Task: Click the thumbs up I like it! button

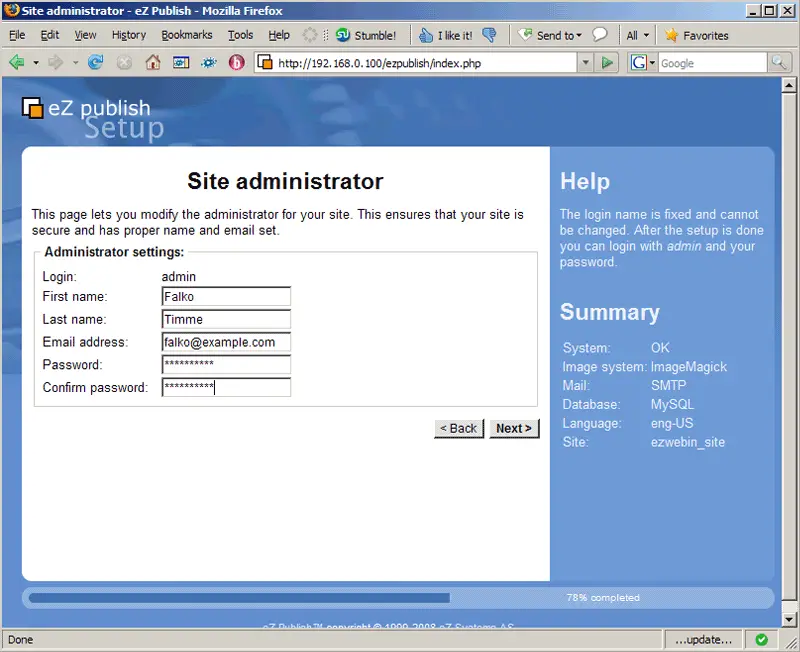Action: tap(445, 35)
